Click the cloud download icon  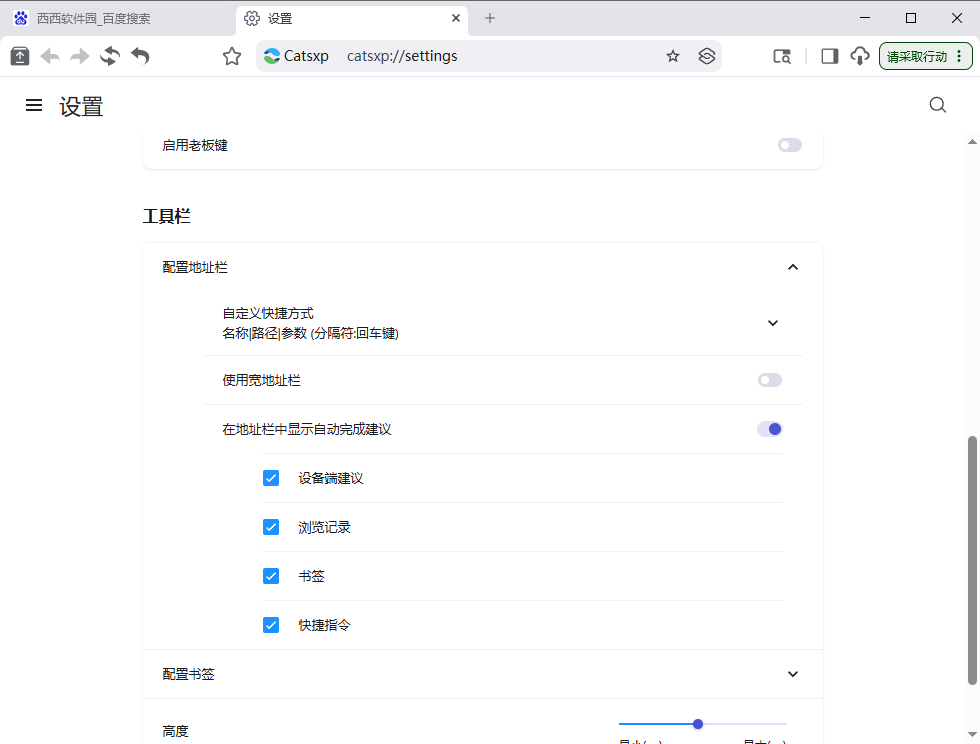click(x=860, y=56)
